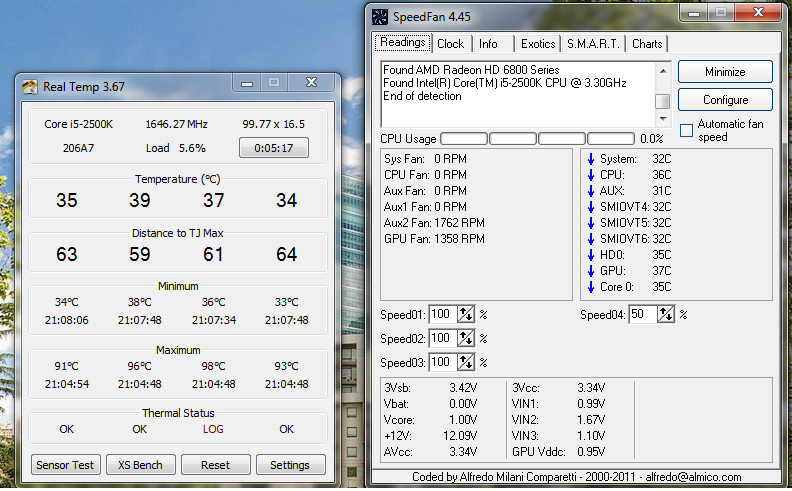Screen dimensions: 792x491
Task: Open the Info tab
Action: (x=488, y=44)
